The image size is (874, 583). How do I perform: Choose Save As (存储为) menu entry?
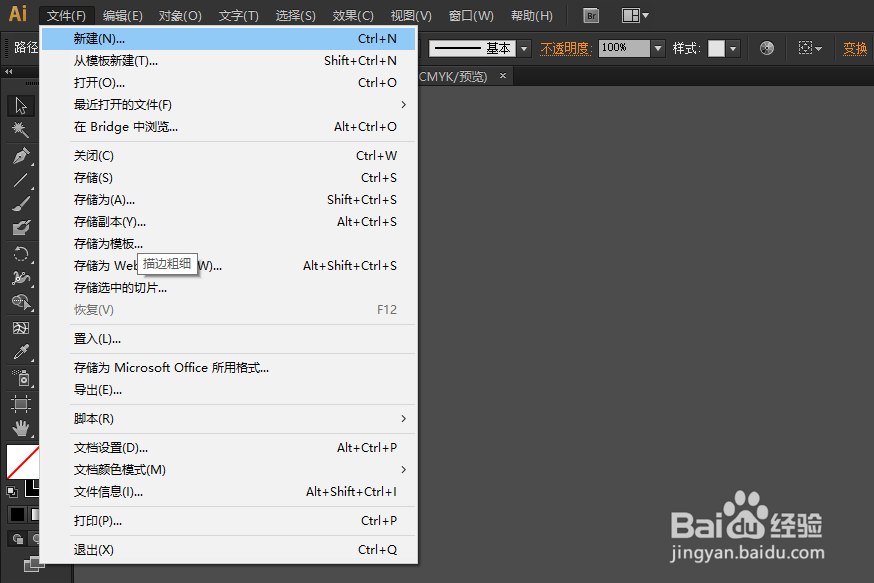229,200
